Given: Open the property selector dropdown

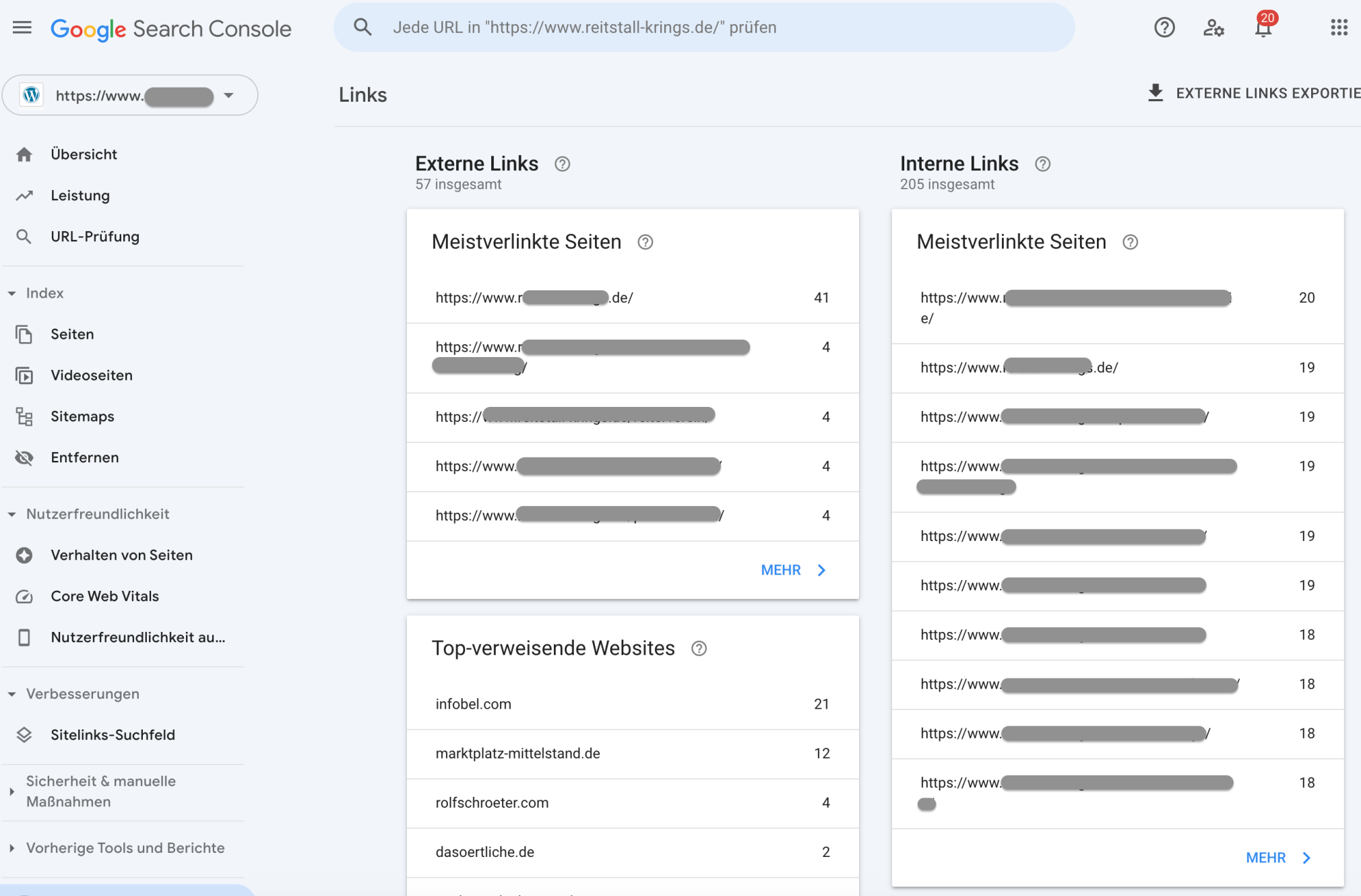Looking at the screenshot, I should tap(228, 95).
